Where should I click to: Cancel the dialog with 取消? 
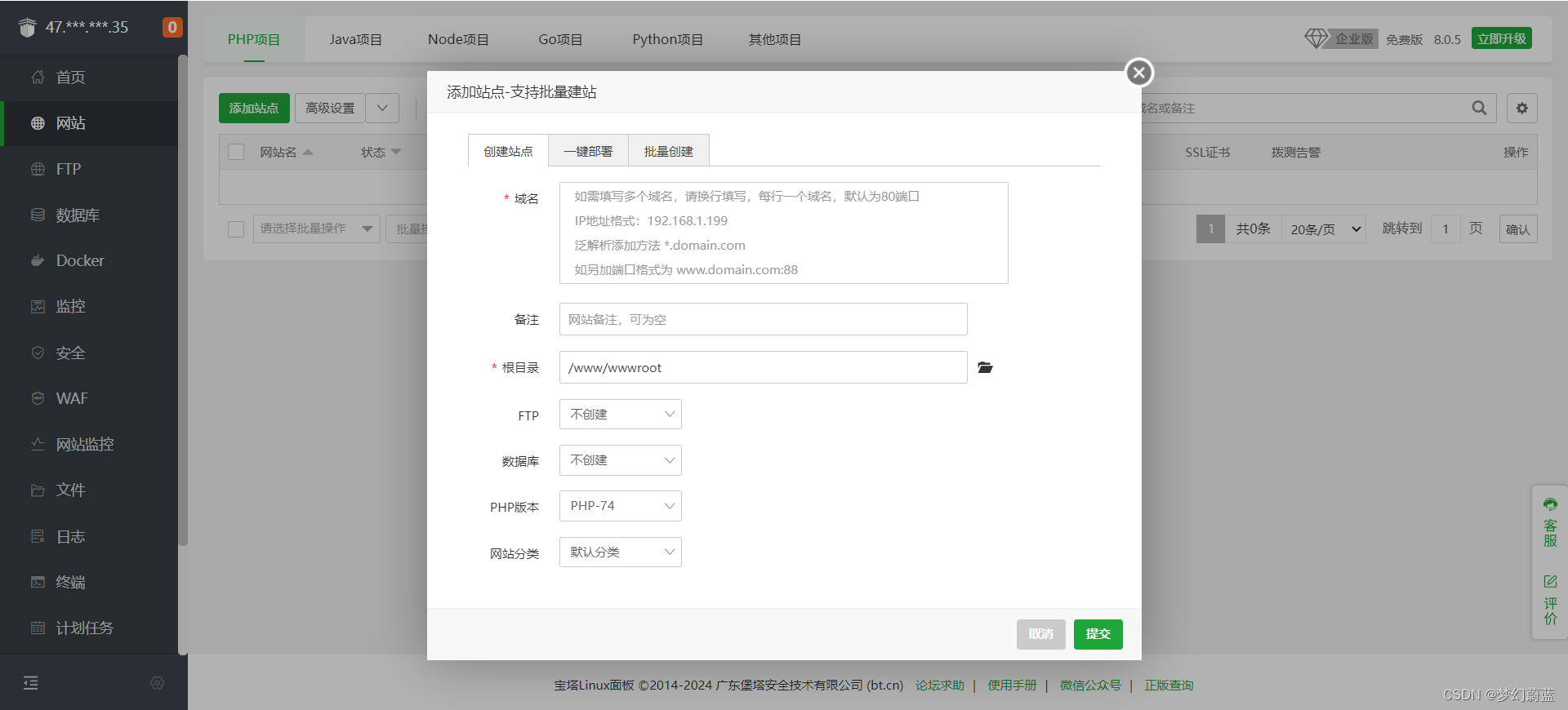[x=1040, y=634]
